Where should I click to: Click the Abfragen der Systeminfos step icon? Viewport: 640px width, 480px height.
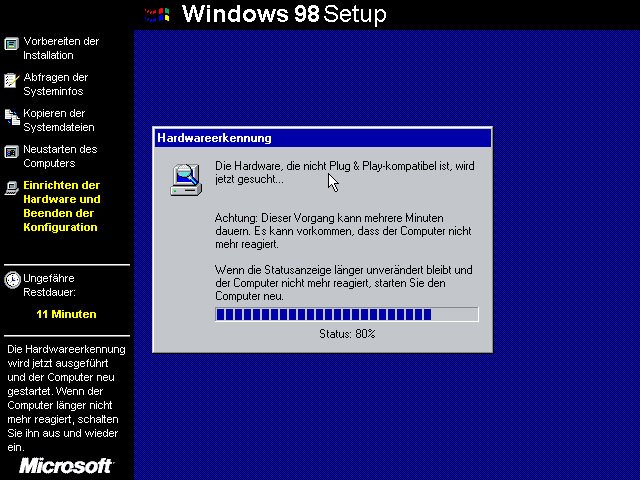11,79
